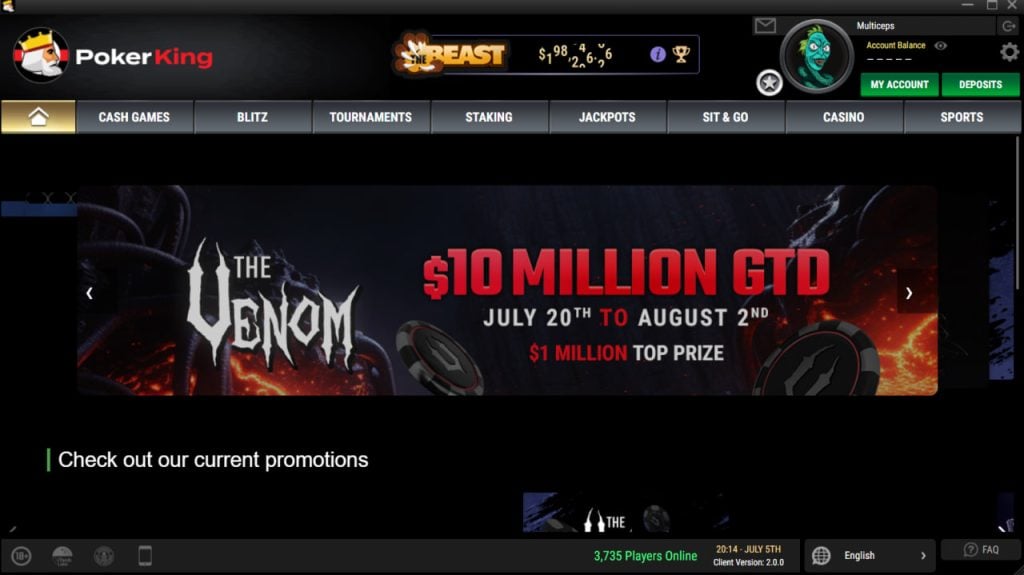This screenshot has height=575, width=1024.
Task: Click the My Account button
Action: pos(899,84)
